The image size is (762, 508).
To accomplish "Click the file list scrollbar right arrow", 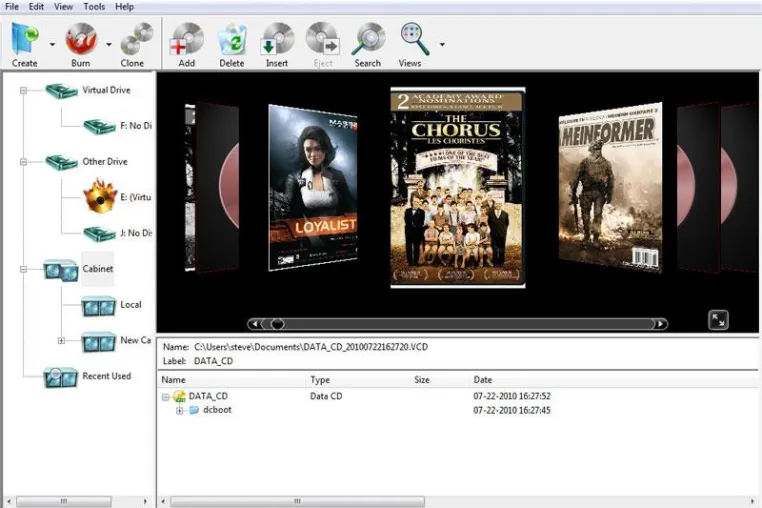I will click(x=753, y=501).
